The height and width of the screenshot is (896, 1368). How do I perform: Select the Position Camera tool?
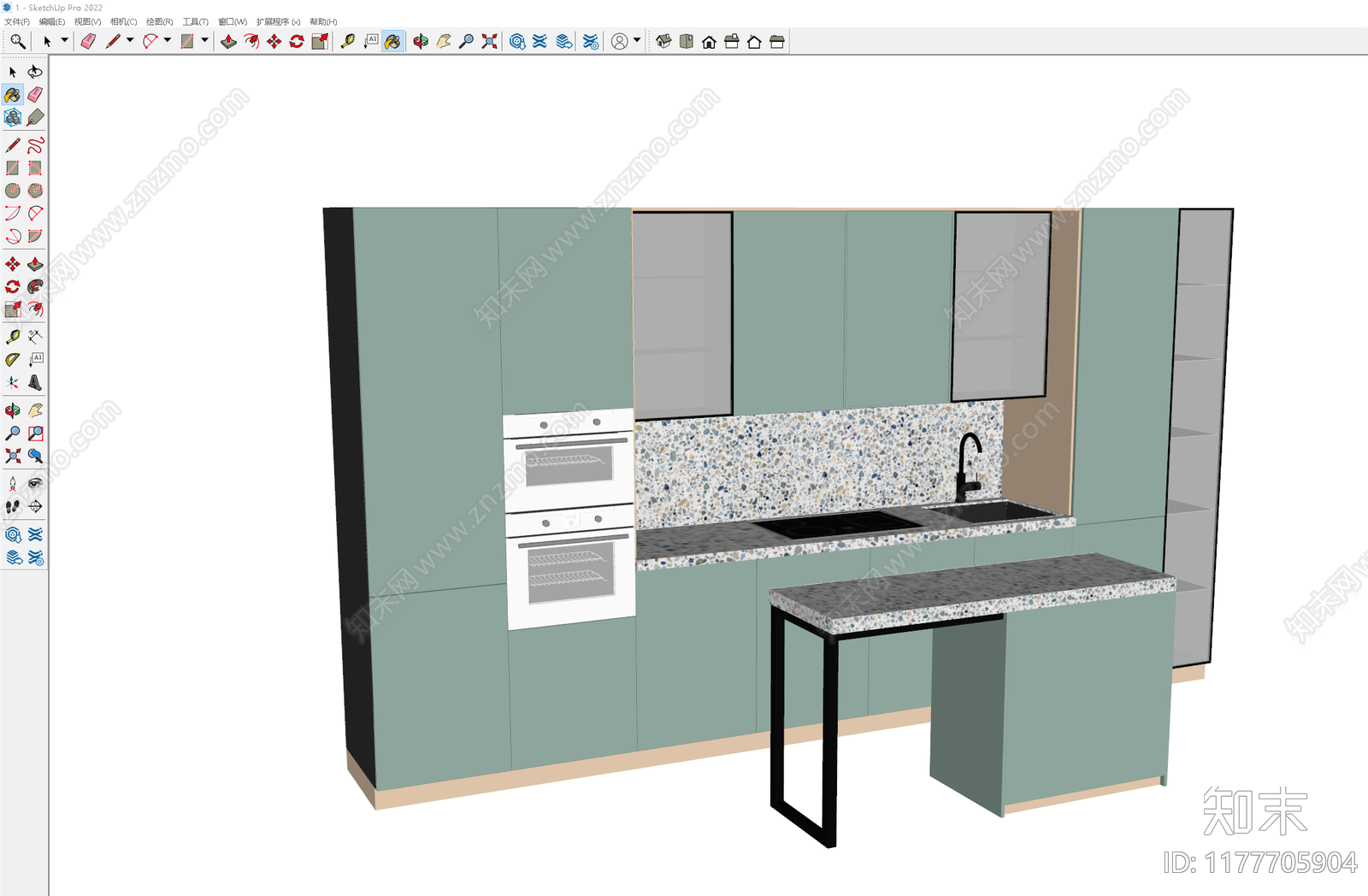click(x=13, y=484)
